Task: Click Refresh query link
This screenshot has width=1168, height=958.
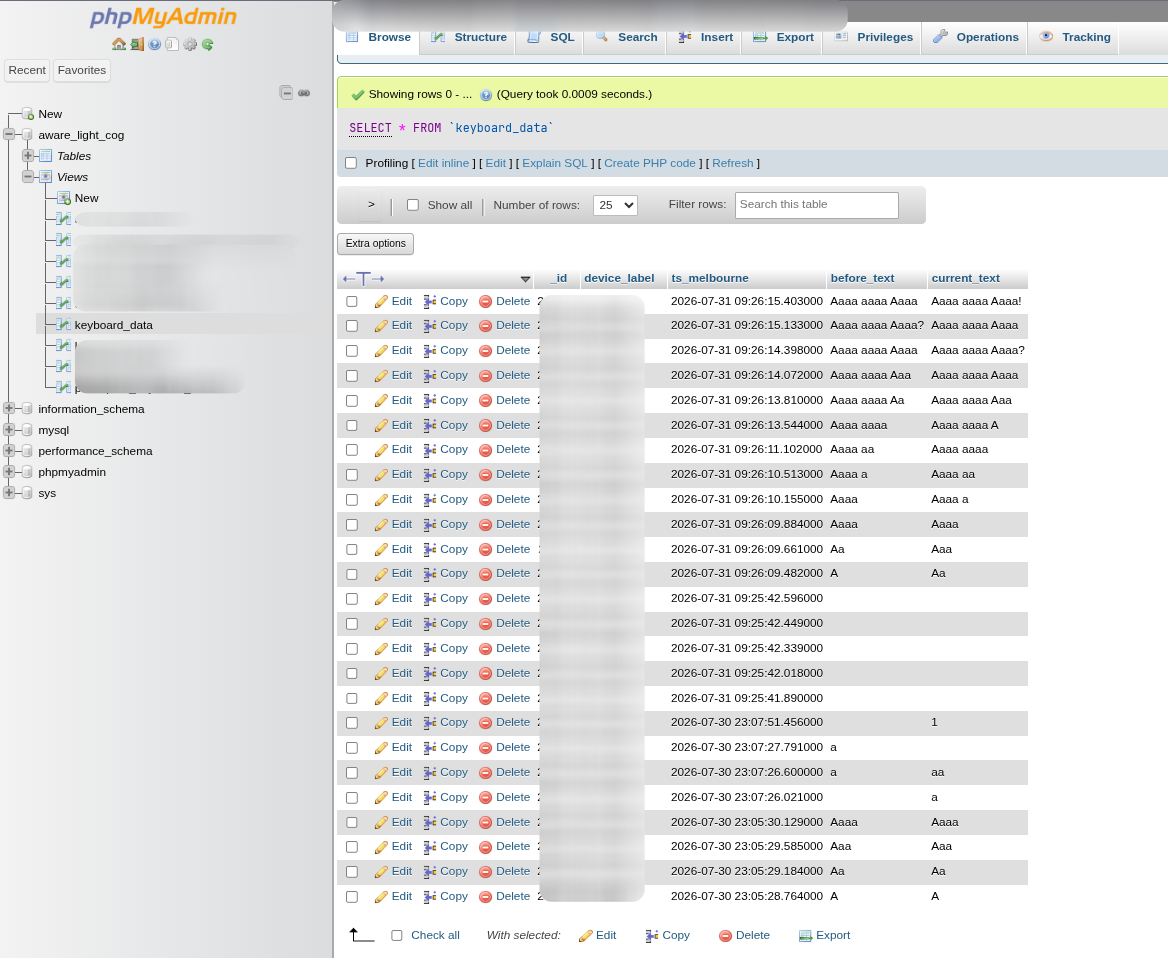Action: [732, 163]
